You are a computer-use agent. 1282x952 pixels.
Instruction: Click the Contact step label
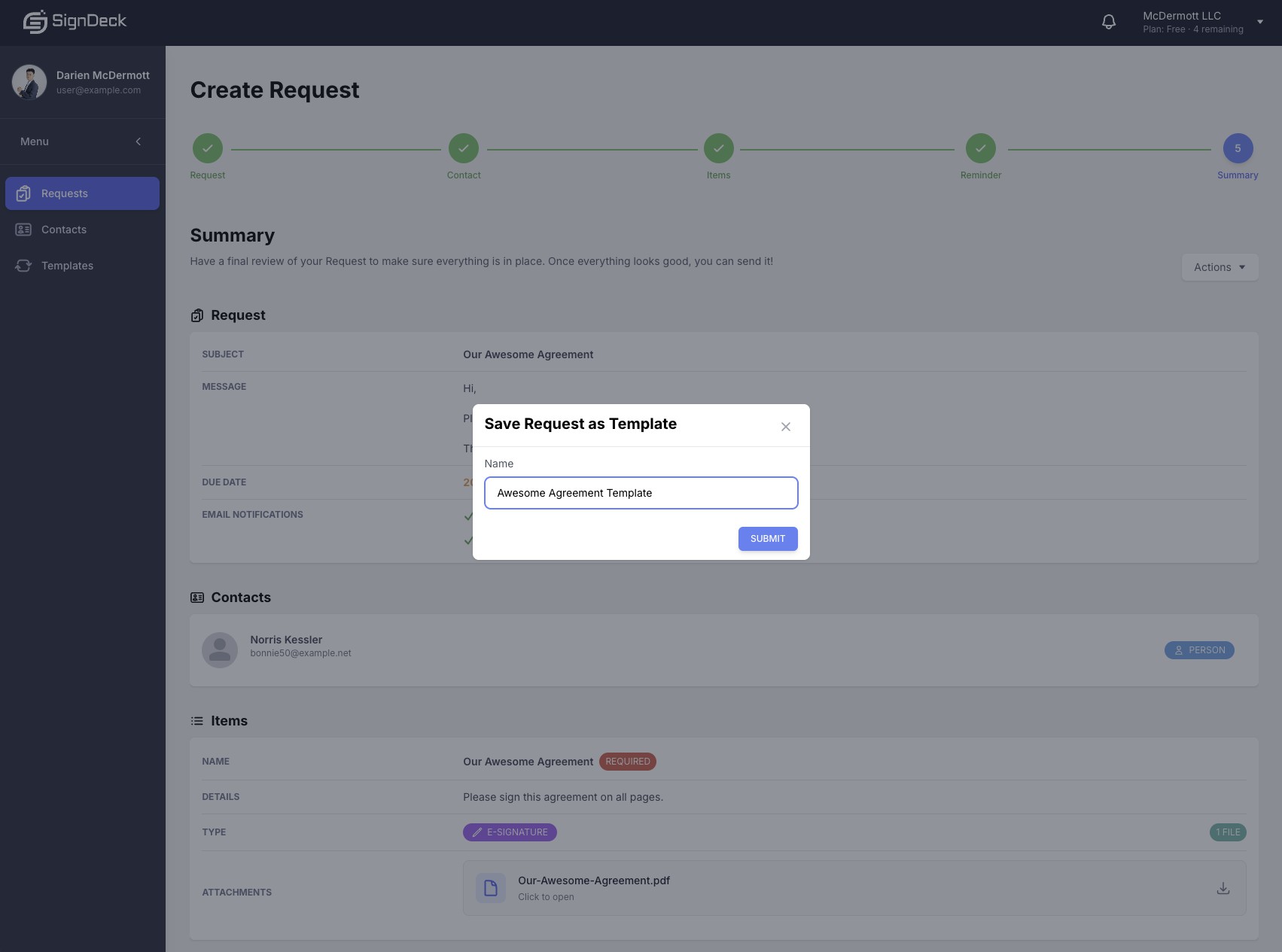(464, 175)
